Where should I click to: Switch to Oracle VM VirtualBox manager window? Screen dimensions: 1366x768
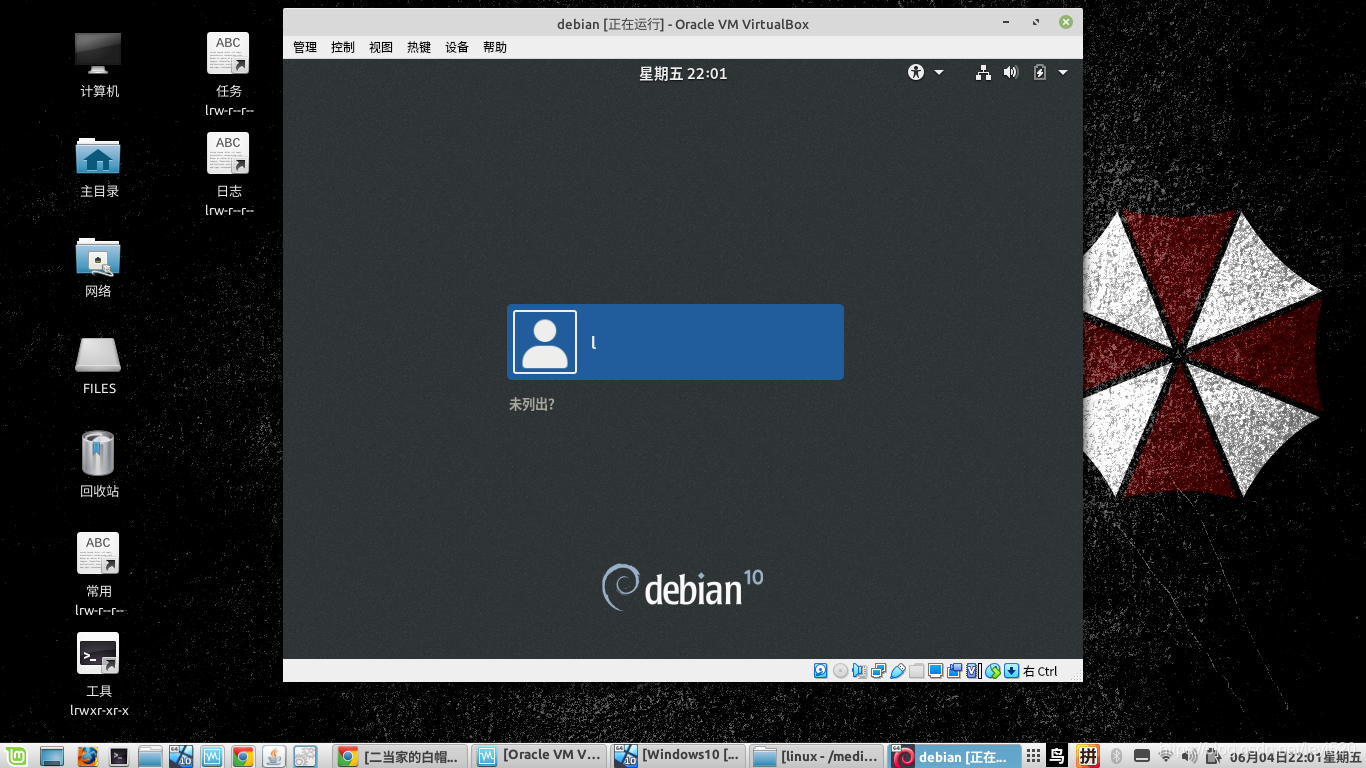pos(540,757)
